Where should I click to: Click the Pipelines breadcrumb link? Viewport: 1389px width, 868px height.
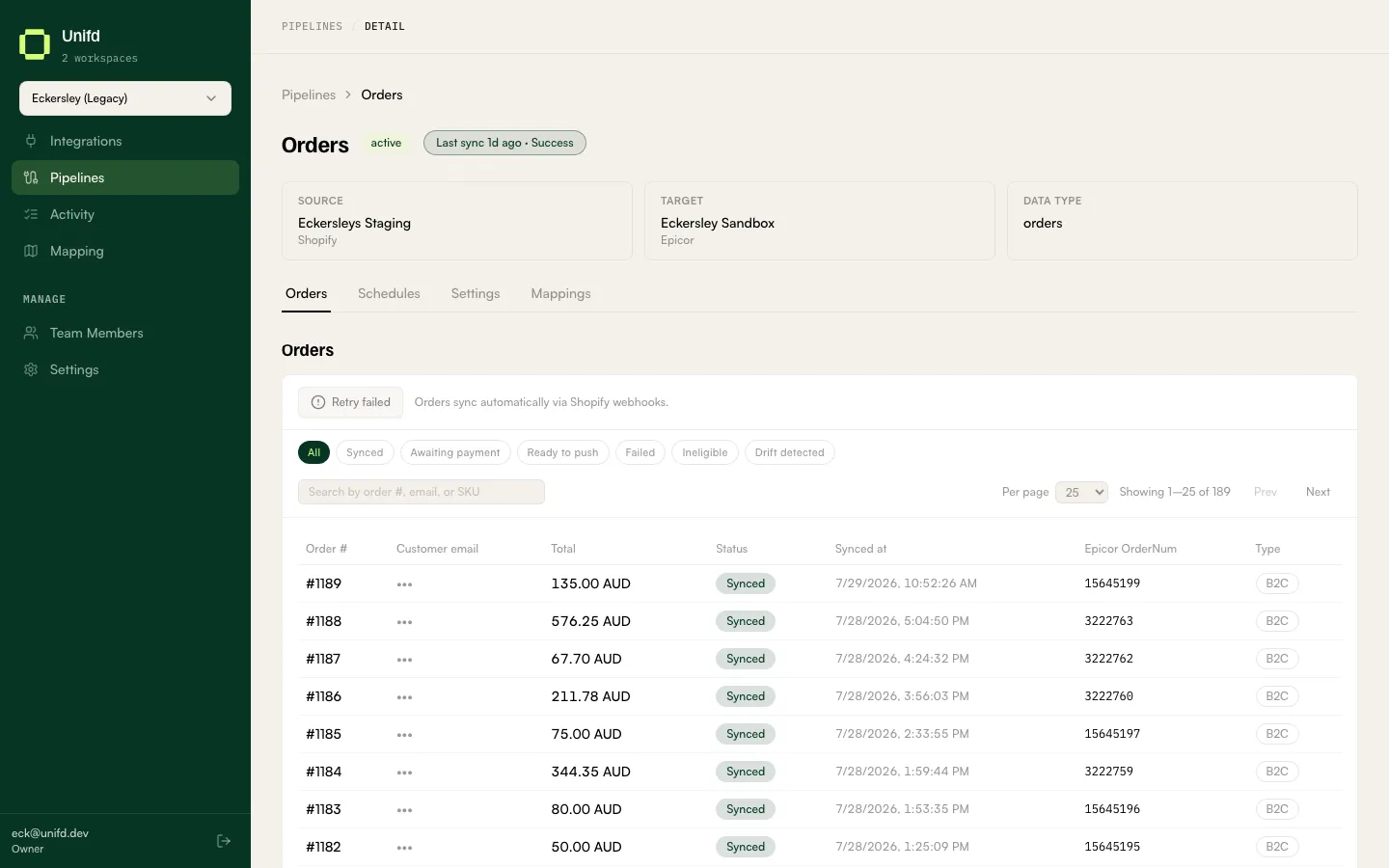coord(309,95)
